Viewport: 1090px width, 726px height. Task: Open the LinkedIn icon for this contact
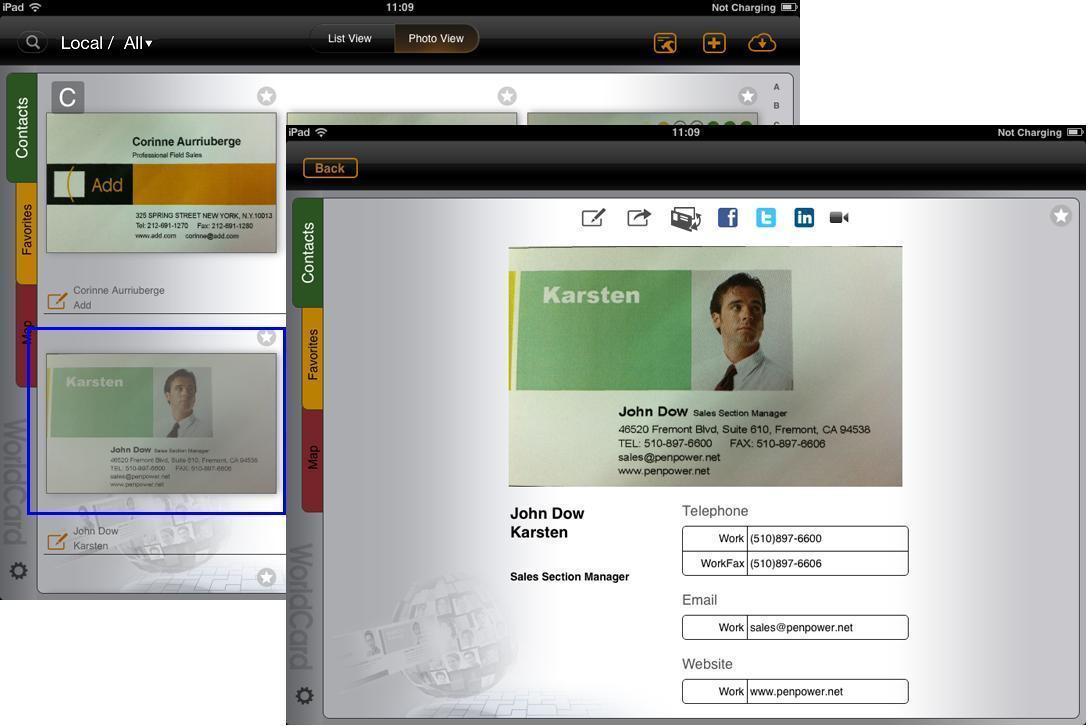(804, 218)
